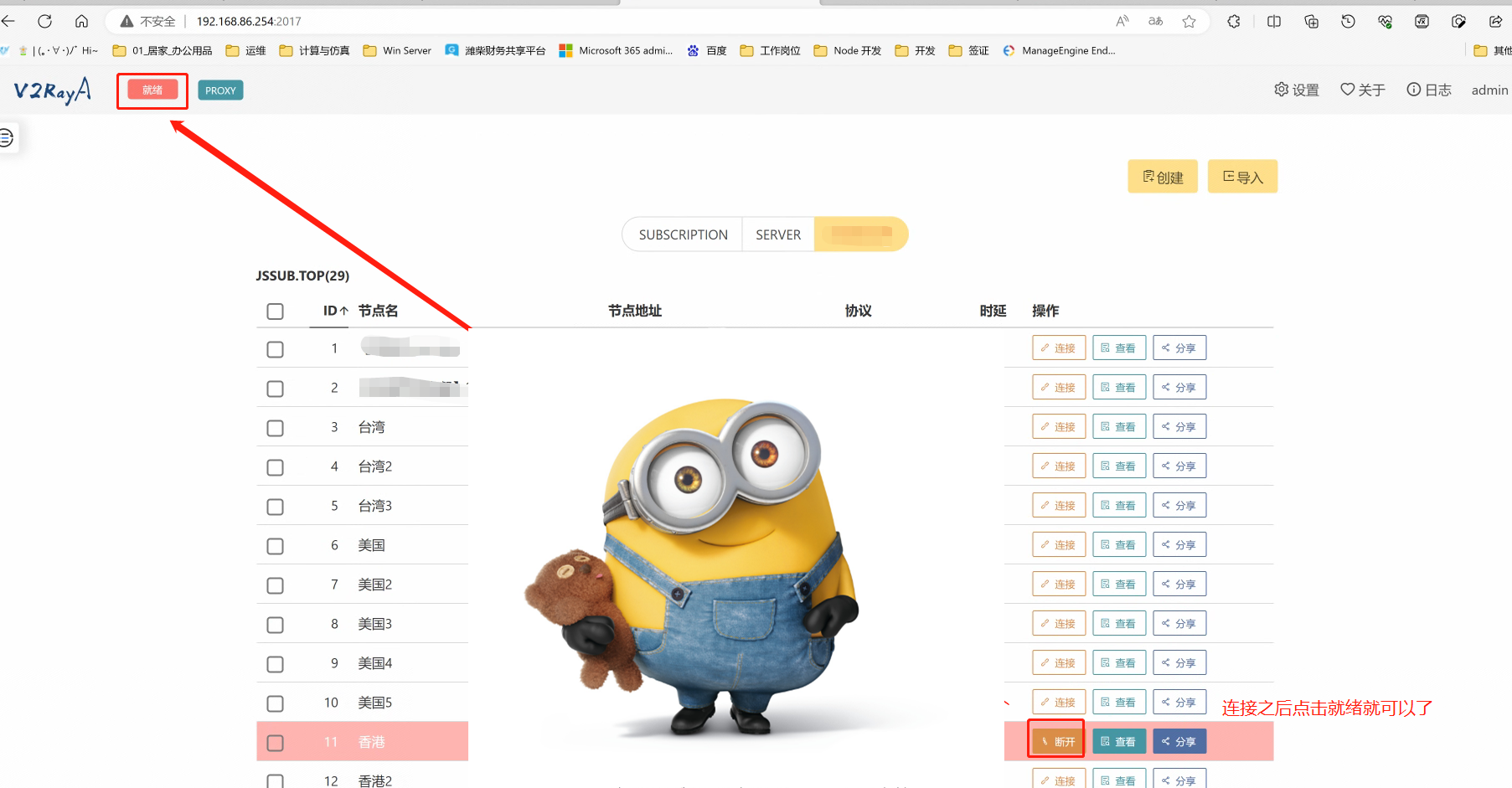Open 设置 settings gear

(1296, 90)
